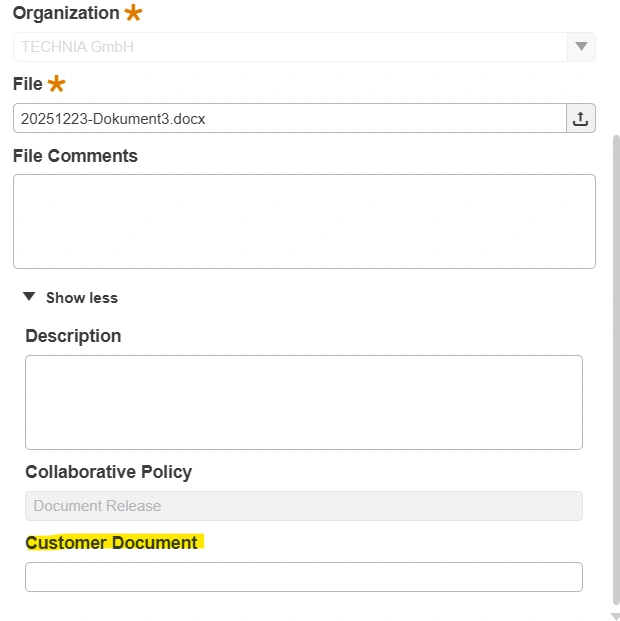Viewport: 620px width, 621px height.
Task: Click the File label text
Action: pyautogui.click(x=28, y=84)
